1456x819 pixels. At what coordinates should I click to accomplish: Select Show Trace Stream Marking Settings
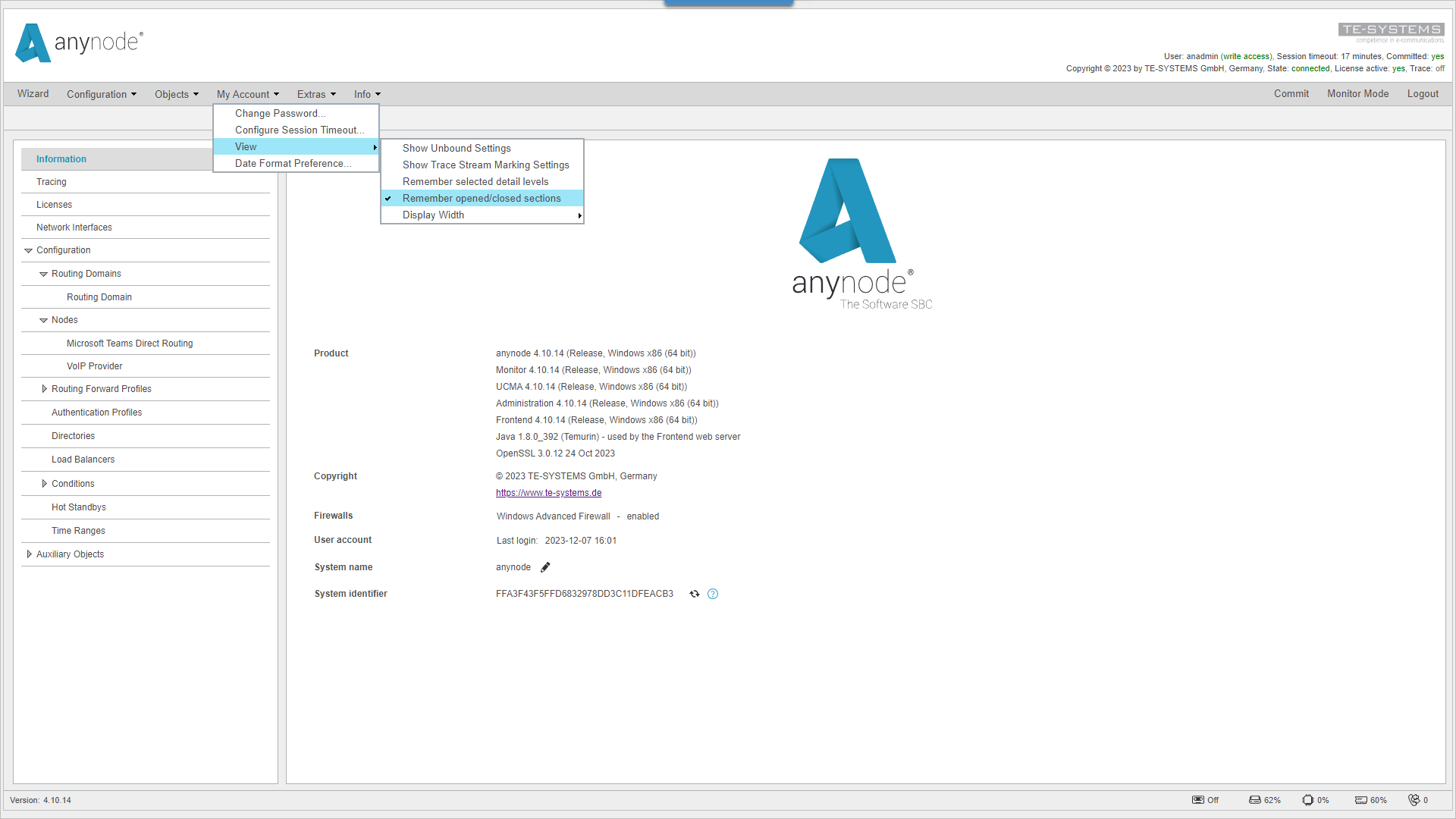click(485, 165)
